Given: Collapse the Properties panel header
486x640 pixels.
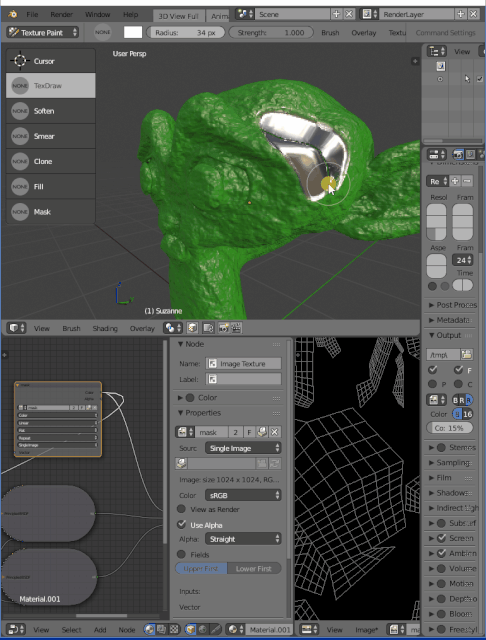Looking at the screenshot, I should tap(199, 413).
